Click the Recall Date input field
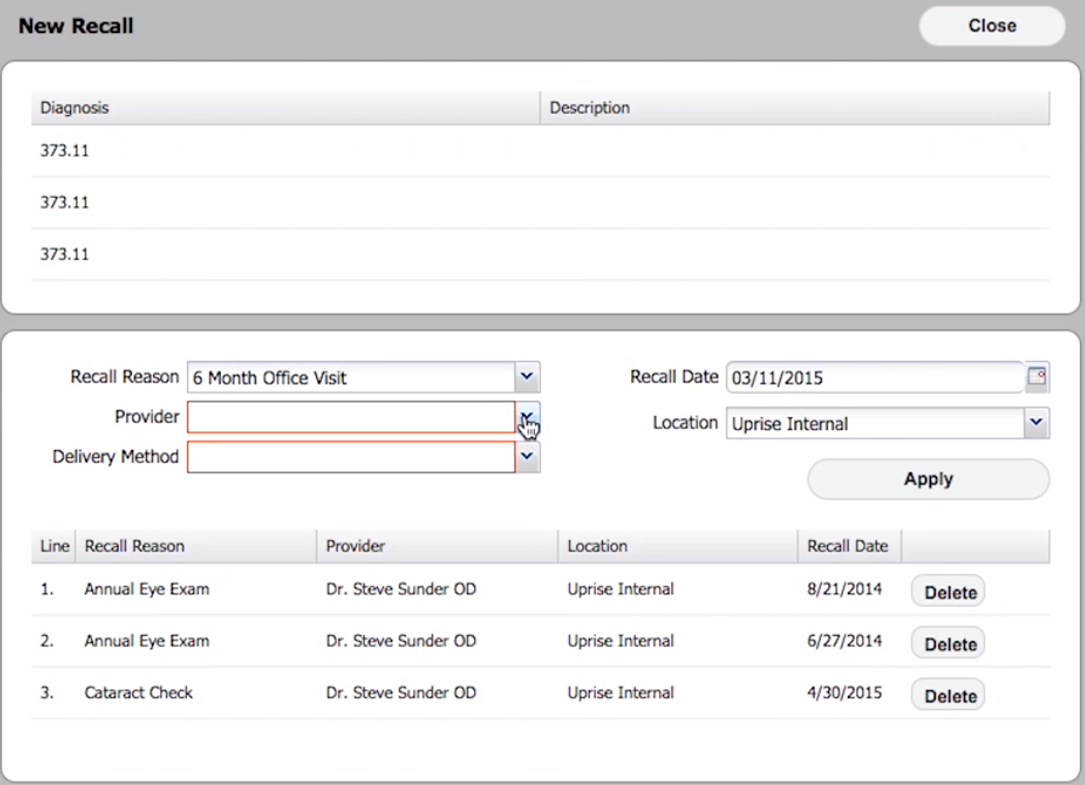The image size is (1085, 785). (870, 377)
